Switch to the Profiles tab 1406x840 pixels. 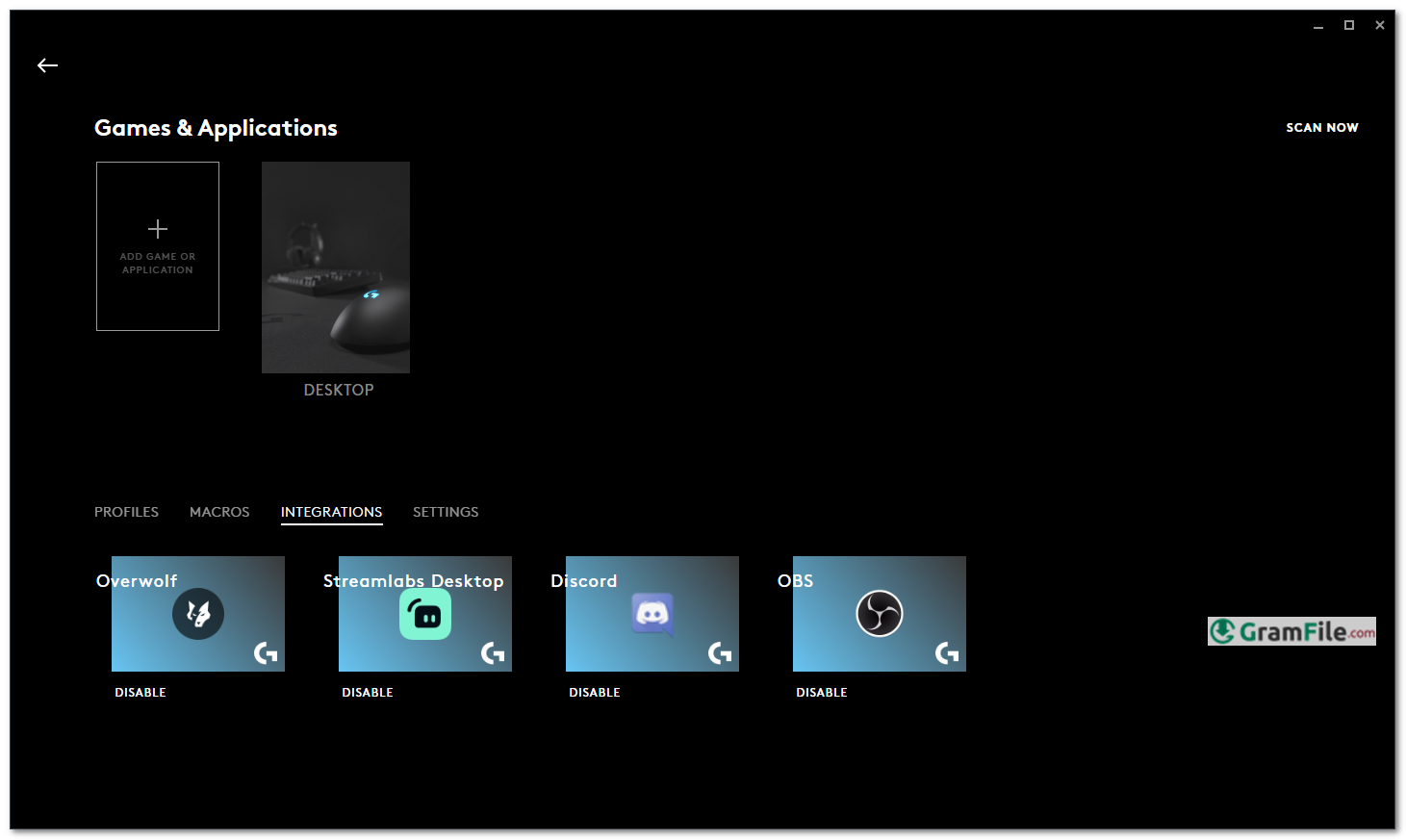tap(126, 512)
